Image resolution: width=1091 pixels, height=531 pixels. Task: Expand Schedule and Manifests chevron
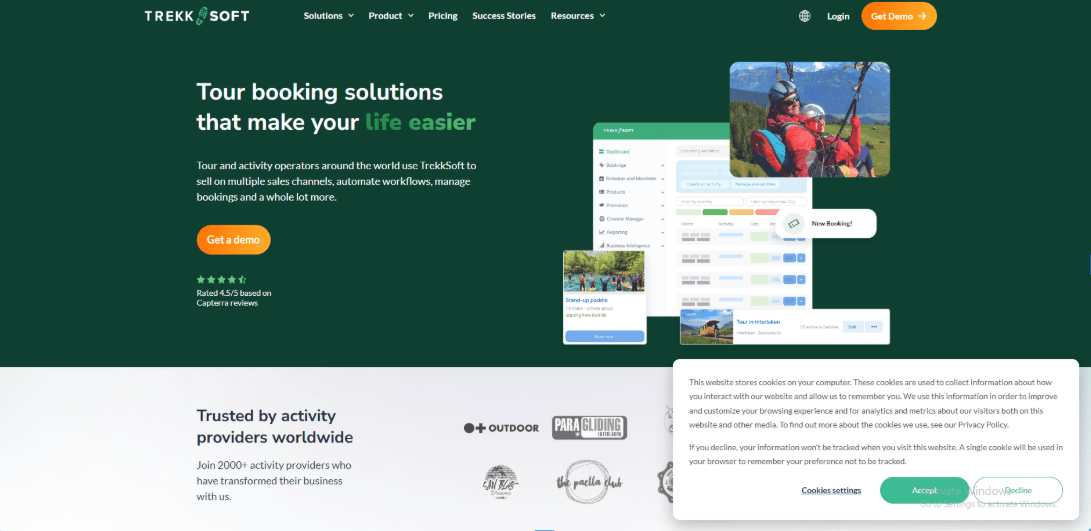[662, 179]
